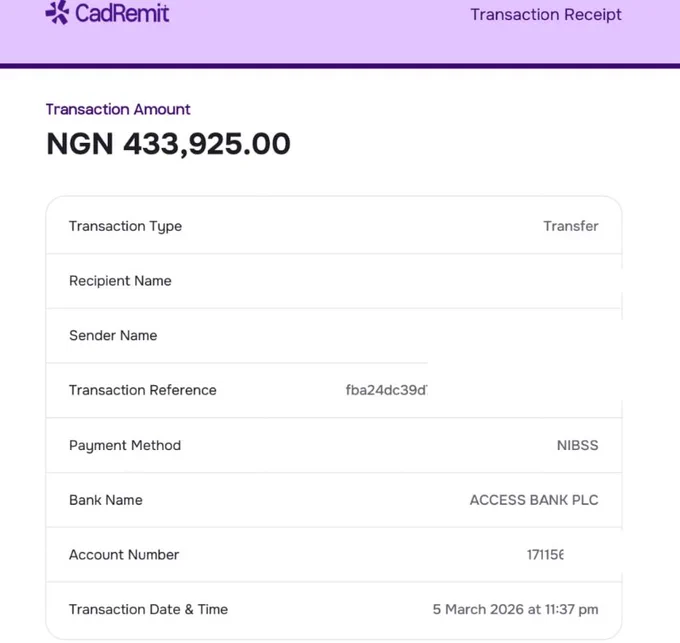Click the Sender Name row
The width and height of the screenshot is (680, 643).
click(334, 336)
